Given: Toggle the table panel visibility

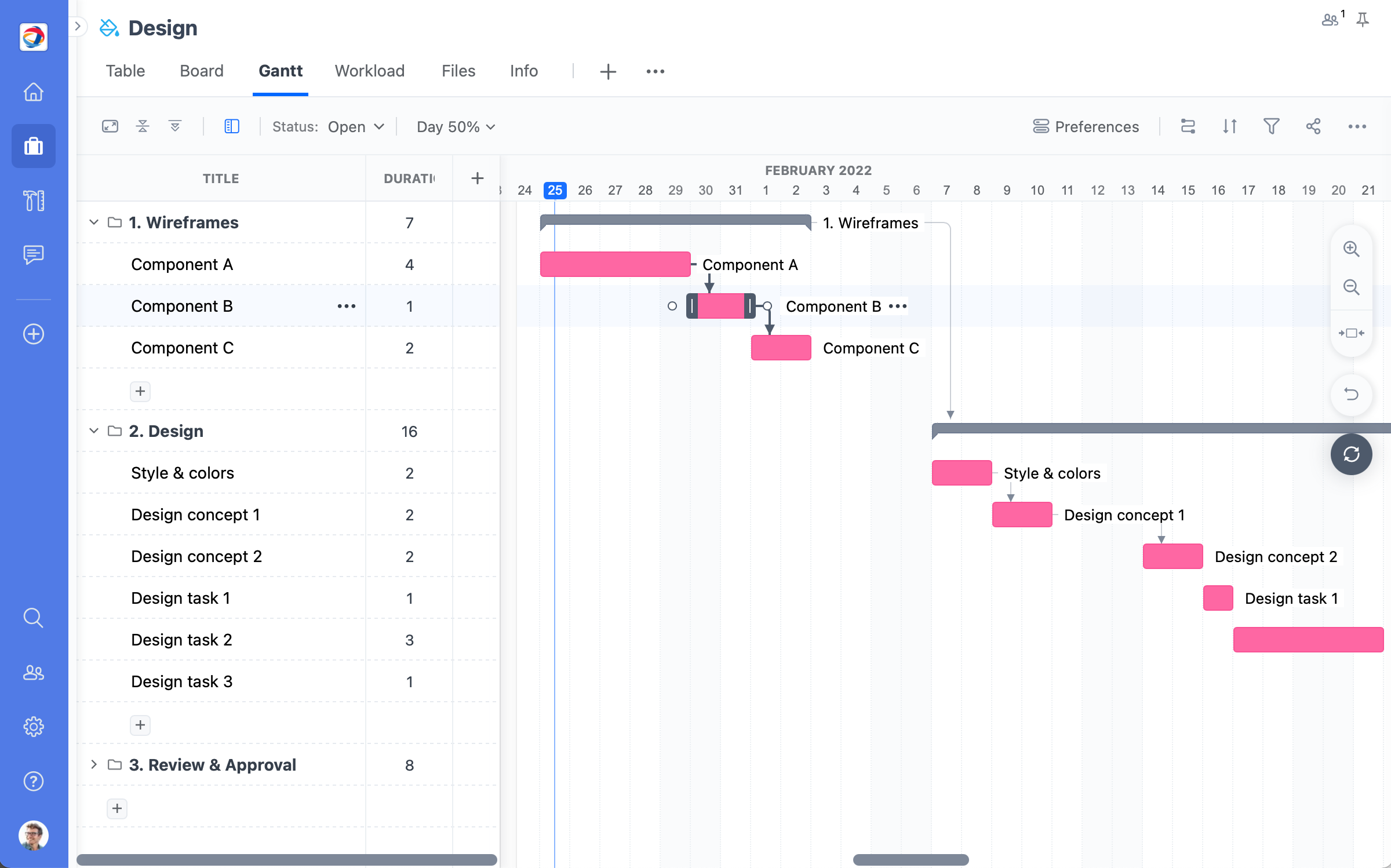Looking at the screenshot, I should [x=232, y=126].
